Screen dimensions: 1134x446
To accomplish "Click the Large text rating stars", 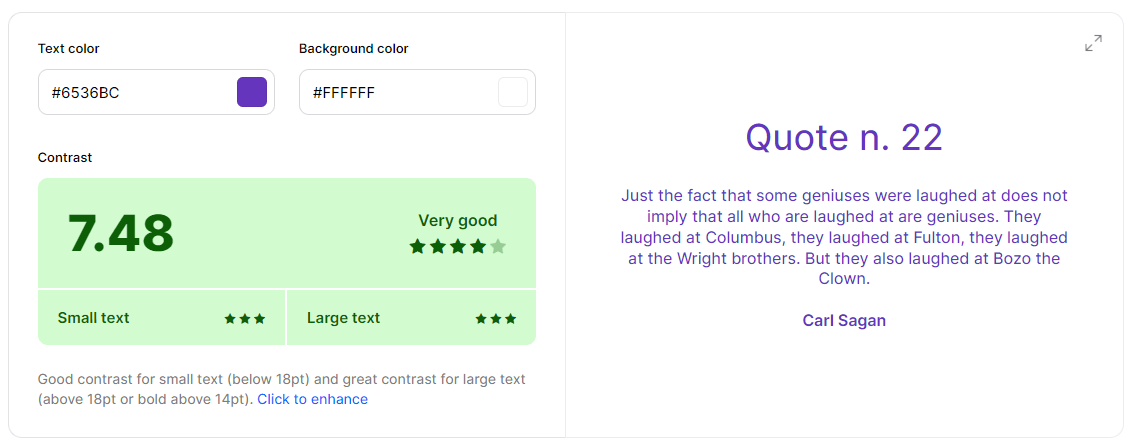I will (496, 319).
